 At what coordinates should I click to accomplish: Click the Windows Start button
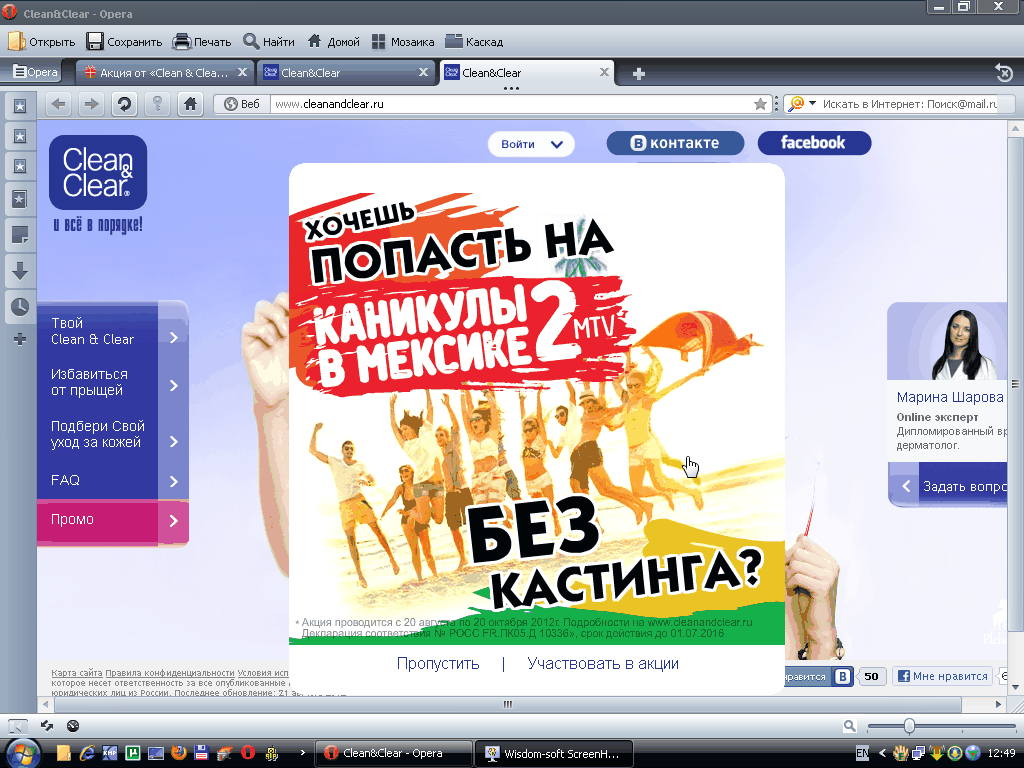22,753
